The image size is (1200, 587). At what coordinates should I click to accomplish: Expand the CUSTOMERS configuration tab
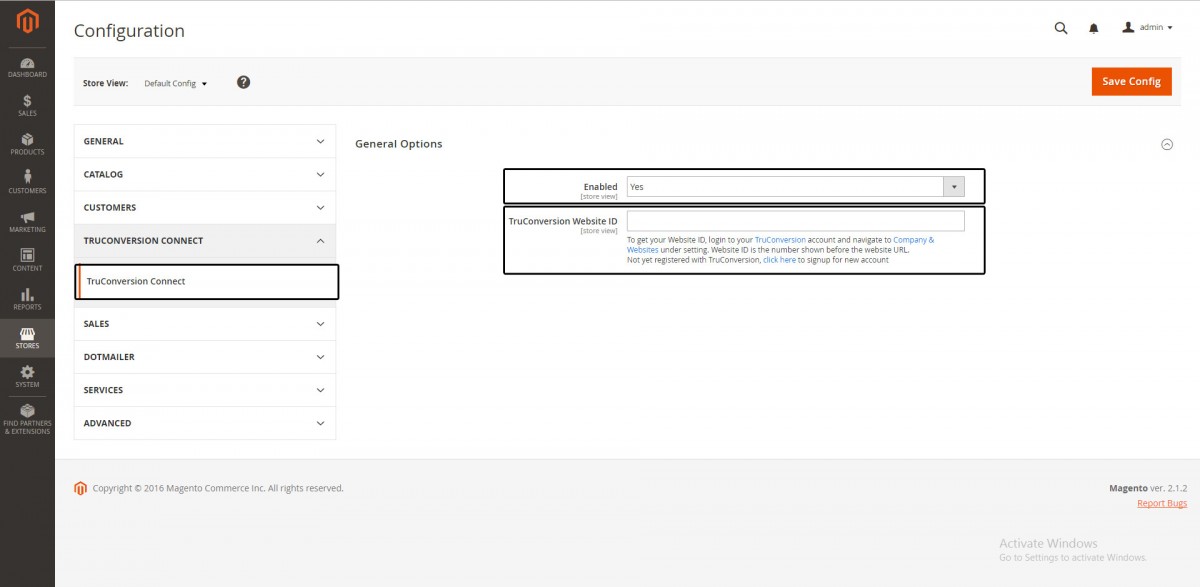coord(205,207)
